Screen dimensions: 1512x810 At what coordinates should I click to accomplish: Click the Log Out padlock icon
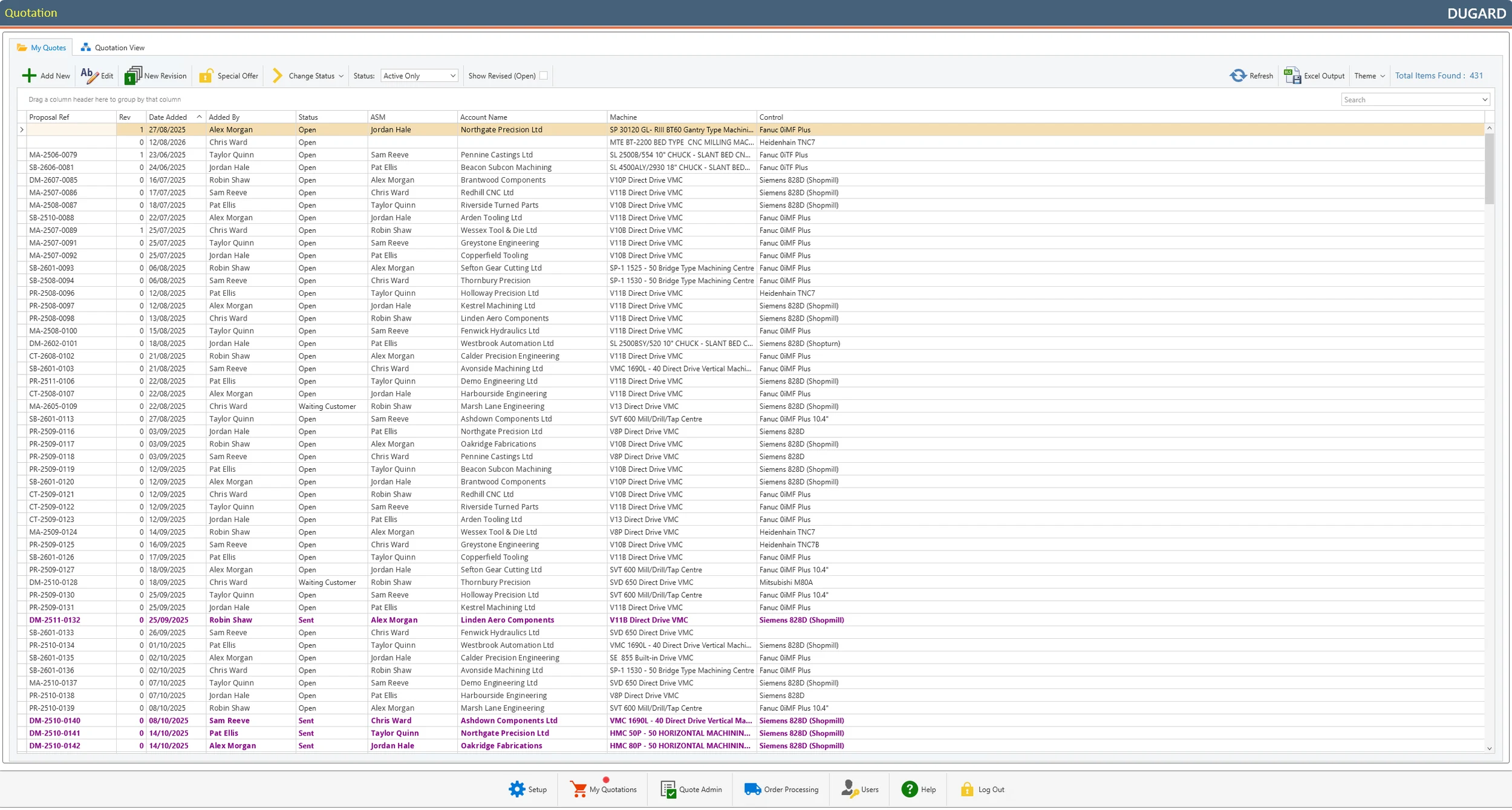[967, 789]
